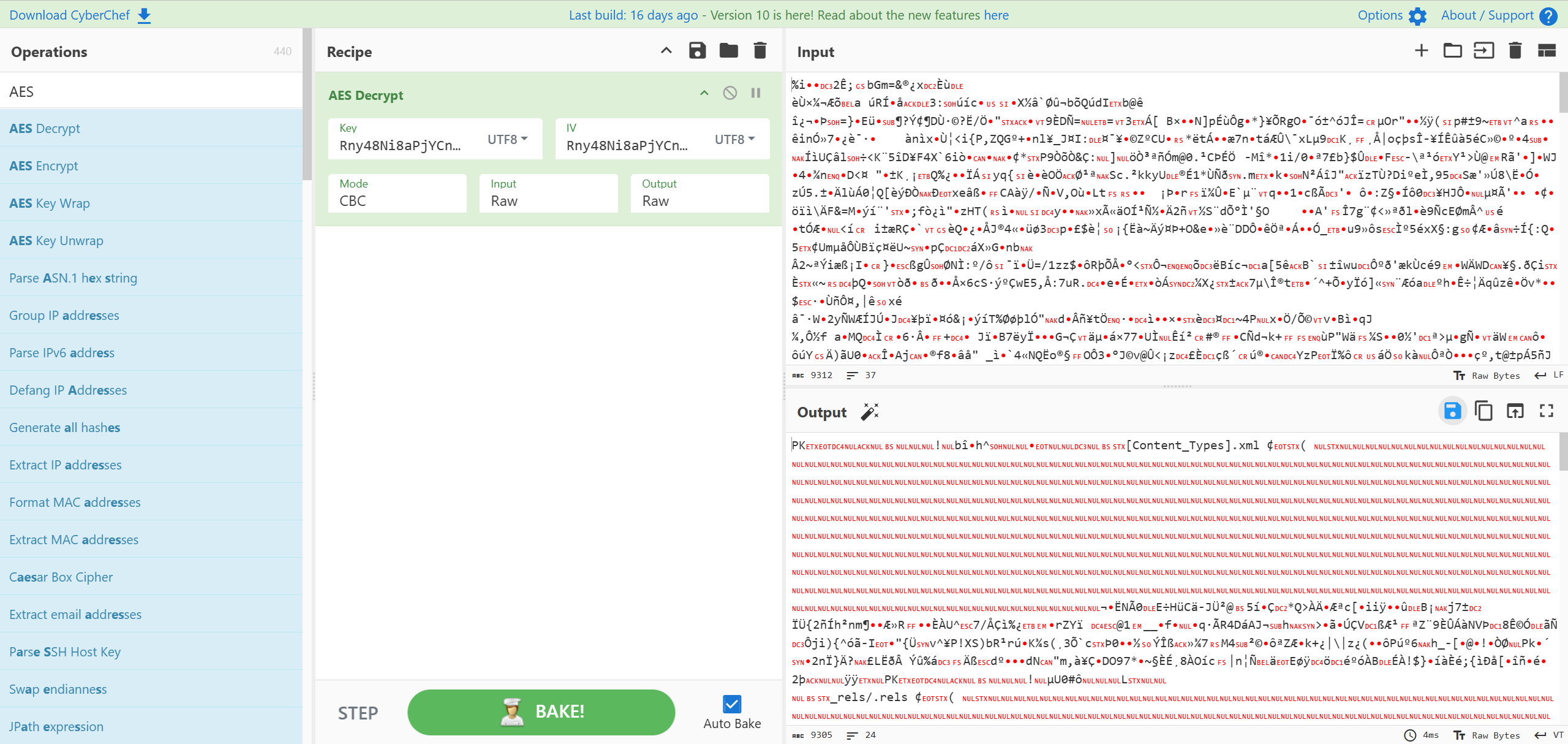Image resolution: width=1568 pixels, height=744 pixels.
Task: Load a recipe with the folder icon
Action: pyautogui.click(x=728, y=51)
